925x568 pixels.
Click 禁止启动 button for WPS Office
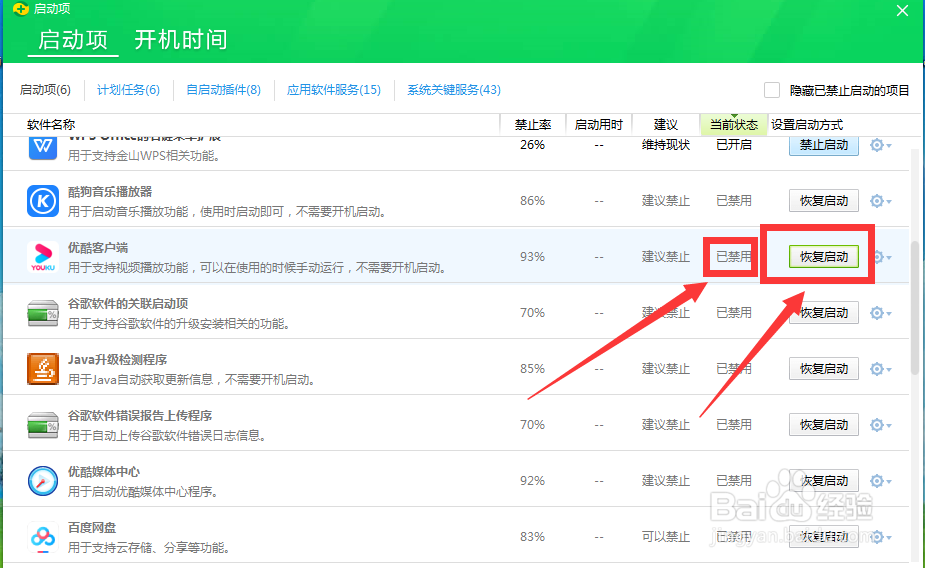point(824,145)
